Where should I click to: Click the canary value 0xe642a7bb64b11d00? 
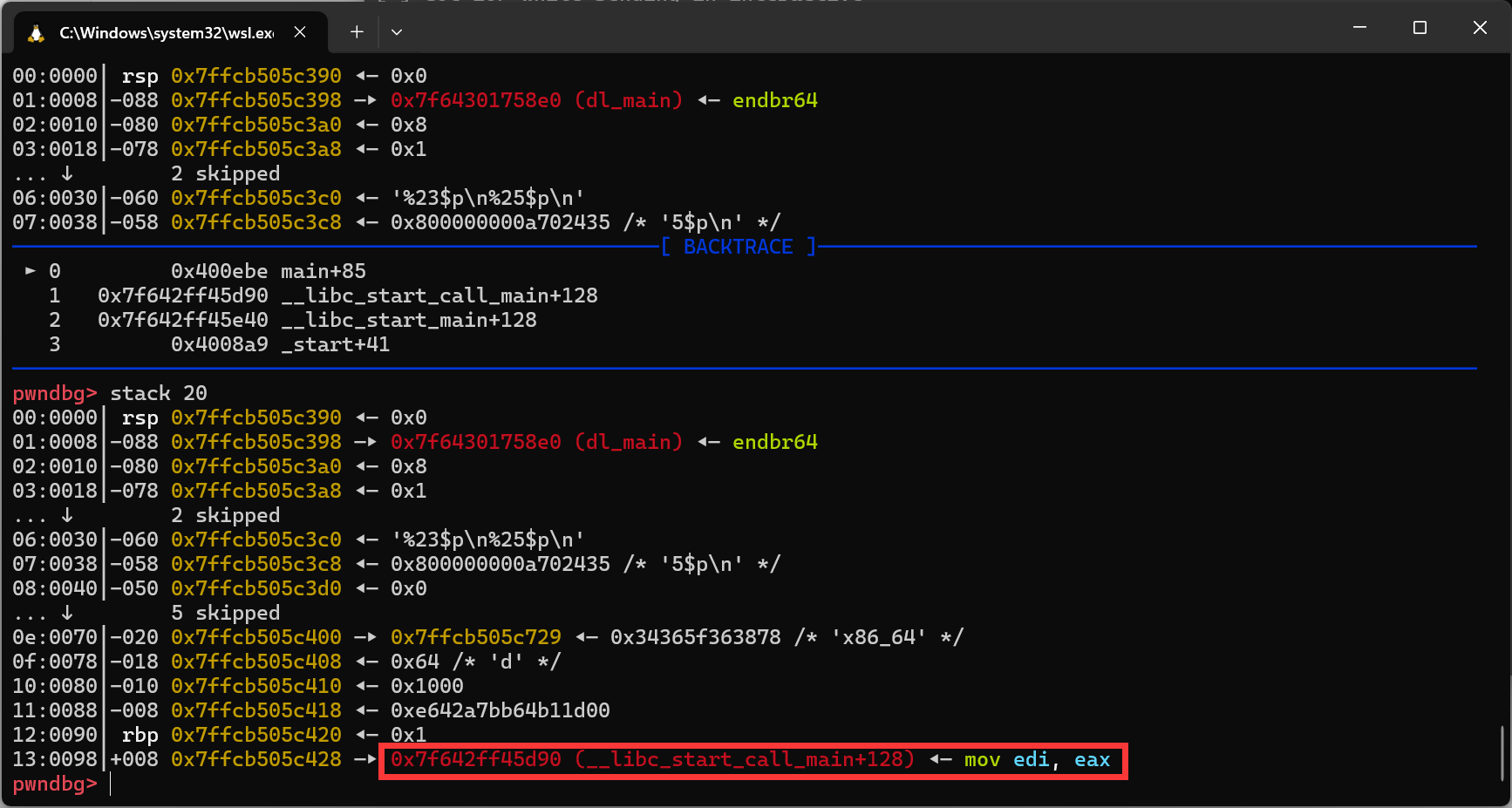tap(500, 711)
